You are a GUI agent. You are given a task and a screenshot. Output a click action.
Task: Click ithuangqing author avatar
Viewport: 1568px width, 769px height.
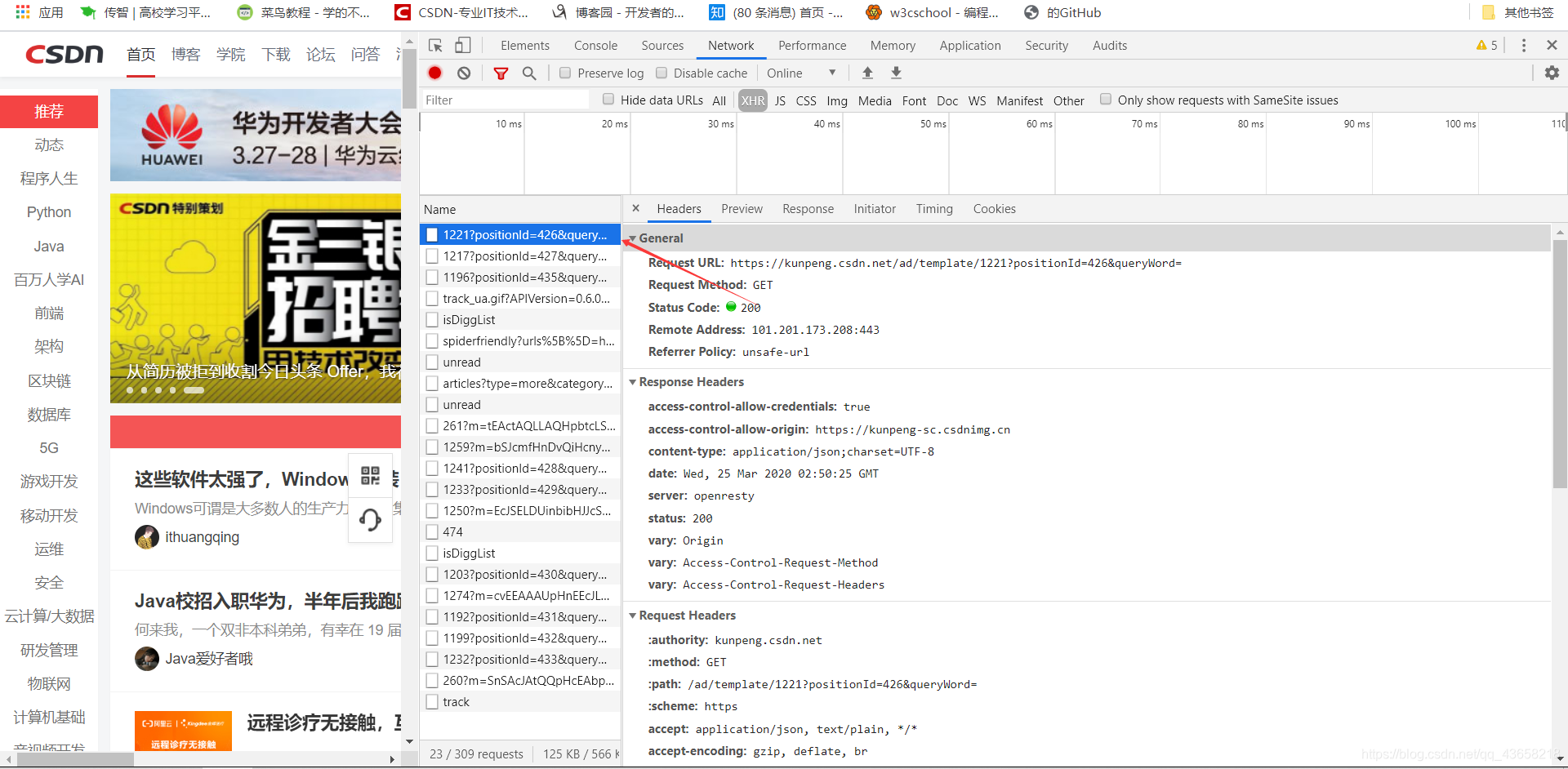click(147, 537)
